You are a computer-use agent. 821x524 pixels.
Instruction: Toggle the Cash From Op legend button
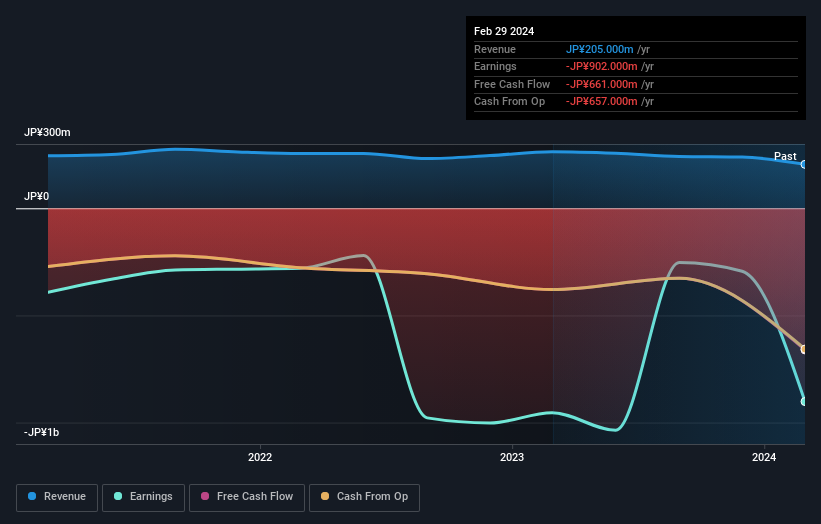click(x=364, y=497)
